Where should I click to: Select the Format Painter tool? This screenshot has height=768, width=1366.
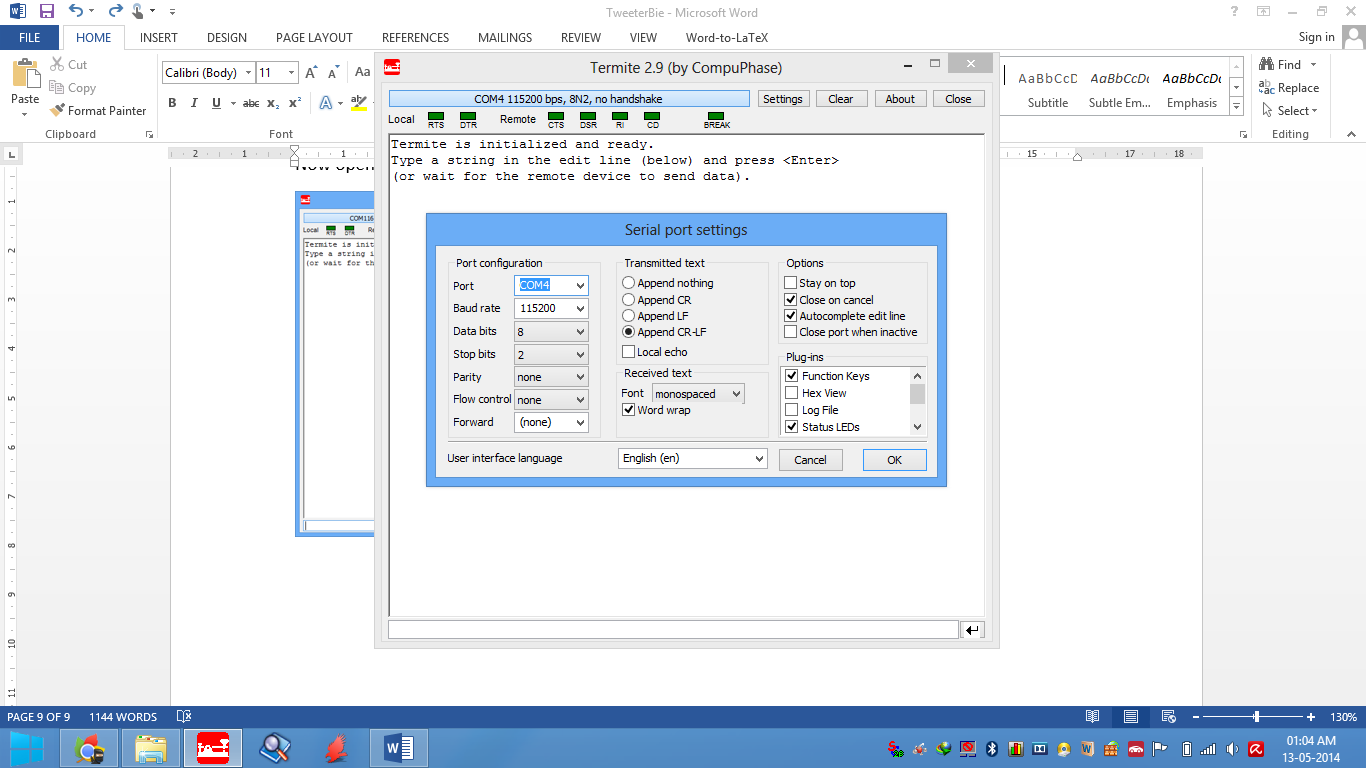click(x=98, y=111)
